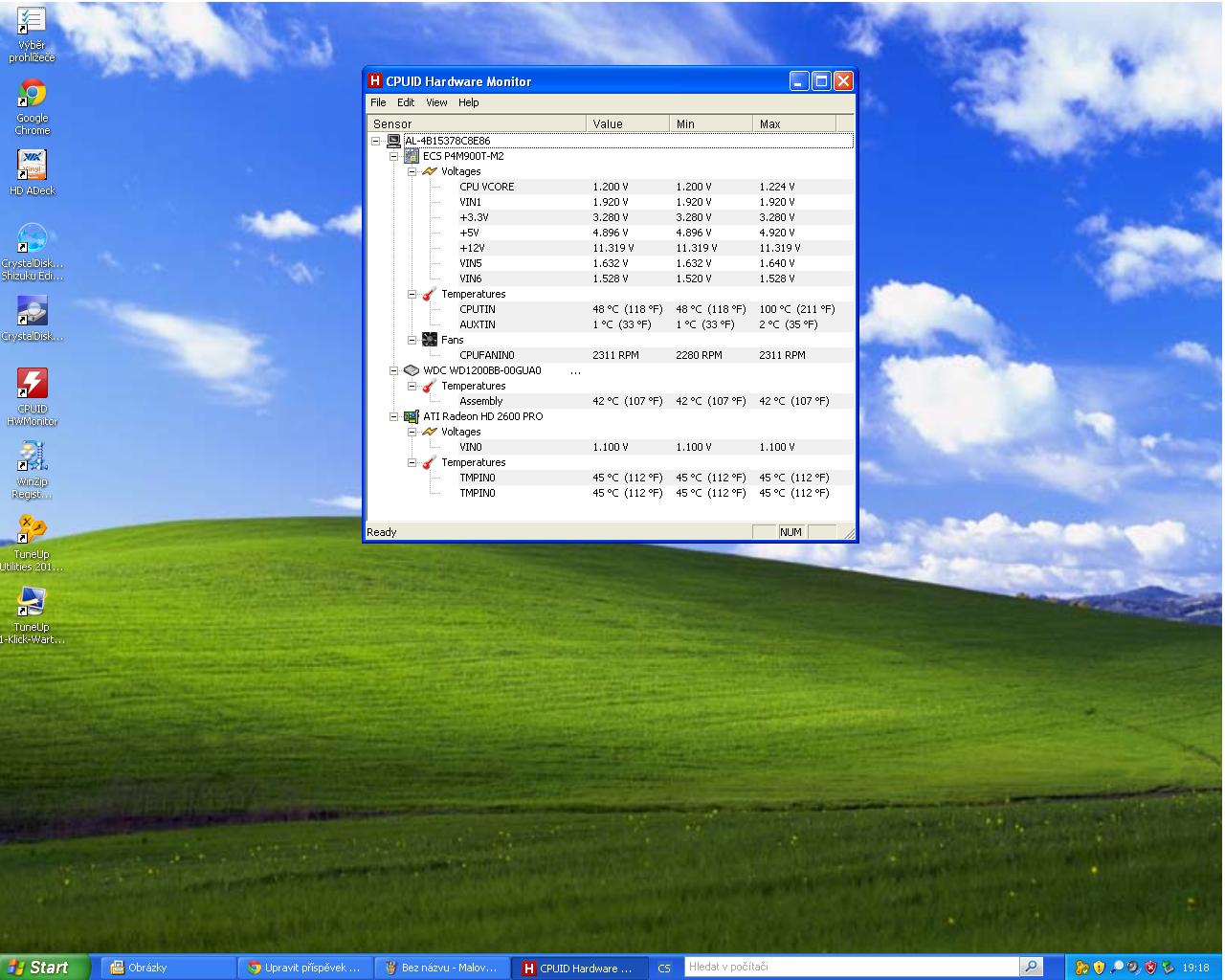Open WinZip Registry desktop shortcut
The image size is (1225, 980).
[32, 457]
